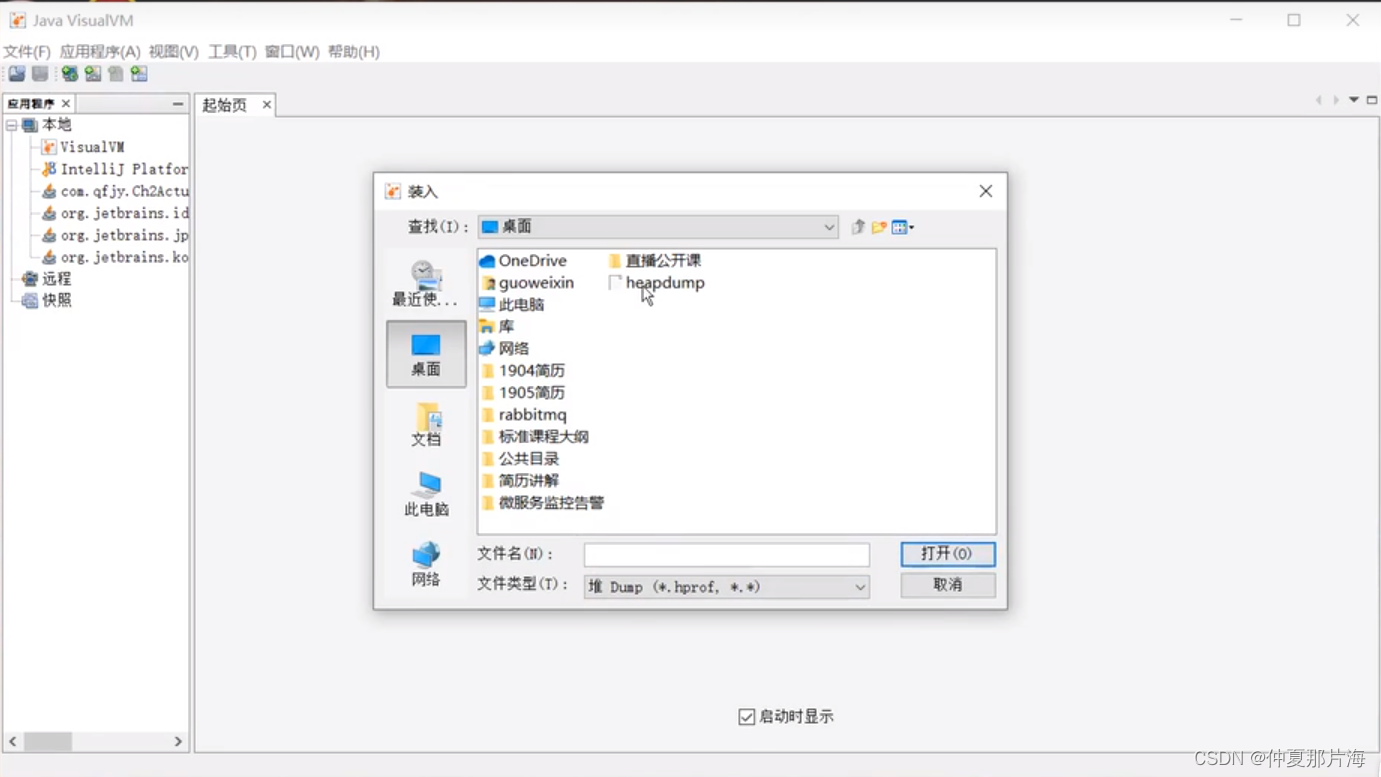The height and width of the screenshot is (777, 1381).
Task: Select the VisualVM tree item label
Action: click(x=92, y=147)
